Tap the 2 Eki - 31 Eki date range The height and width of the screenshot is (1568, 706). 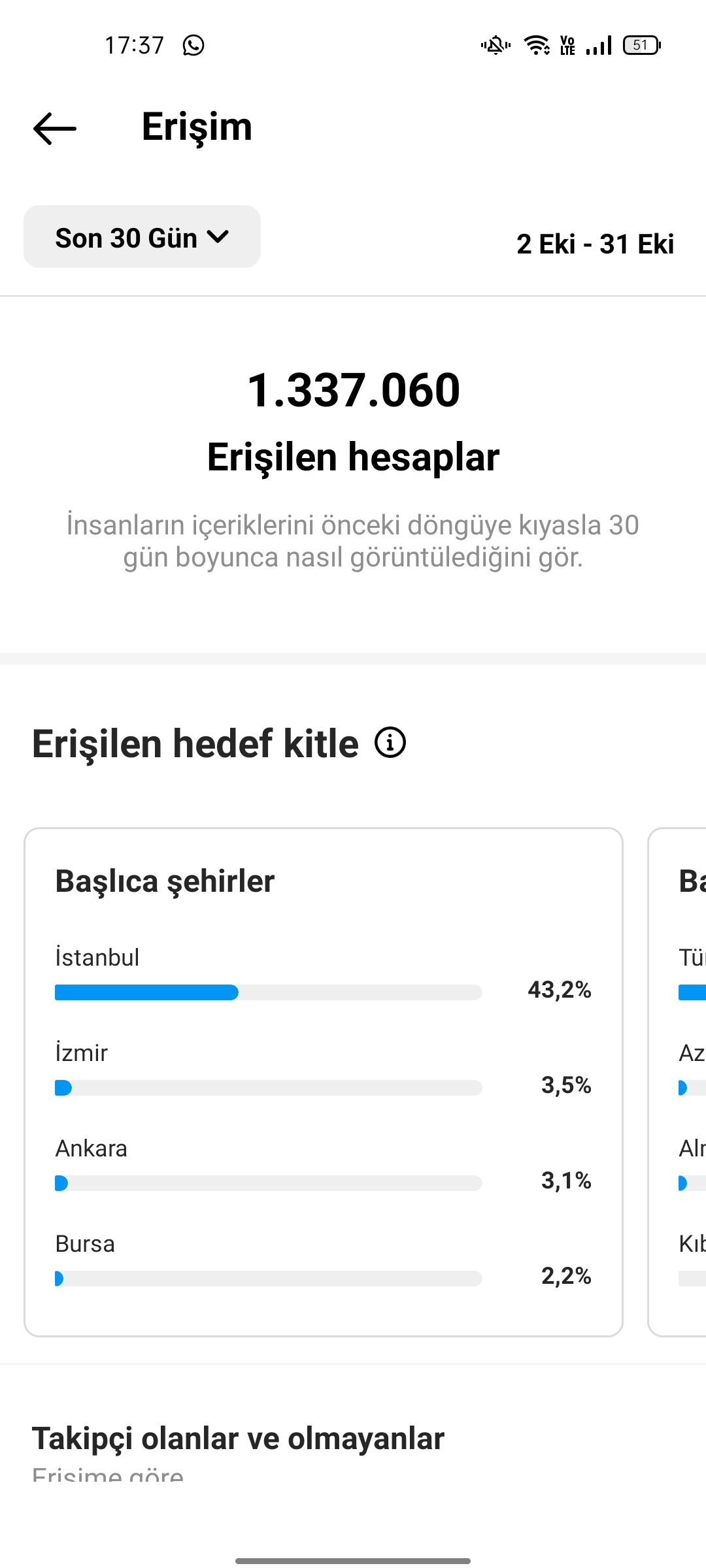(595, 244)
